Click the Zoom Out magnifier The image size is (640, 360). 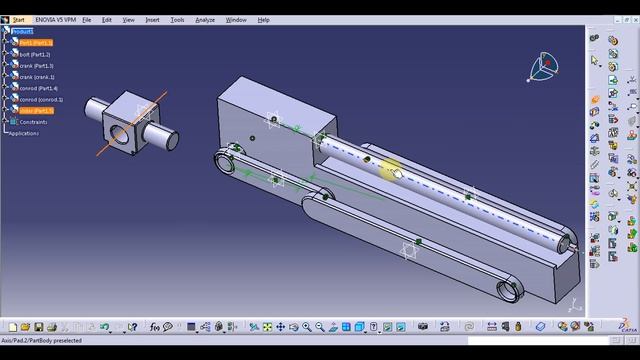[320, 327]
